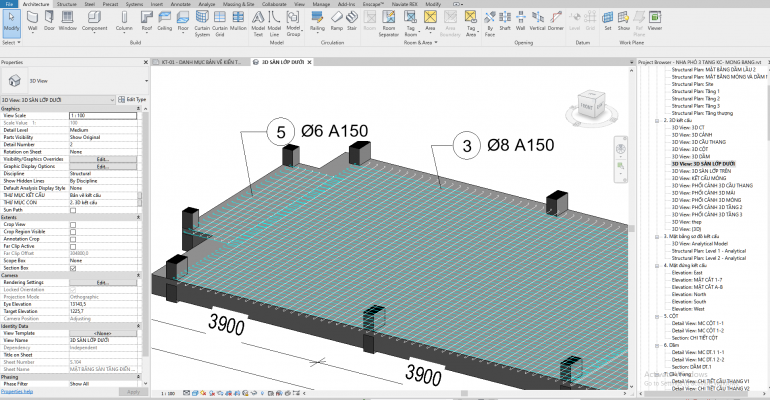Screen dimensions: 770x400
Task: Click the View Scale input field
Action: (105, 116)
